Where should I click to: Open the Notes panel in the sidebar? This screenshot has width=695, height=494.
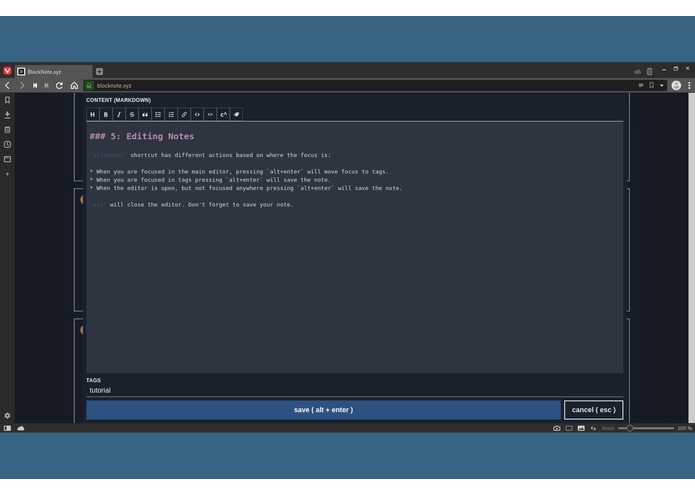click(8, 130)
